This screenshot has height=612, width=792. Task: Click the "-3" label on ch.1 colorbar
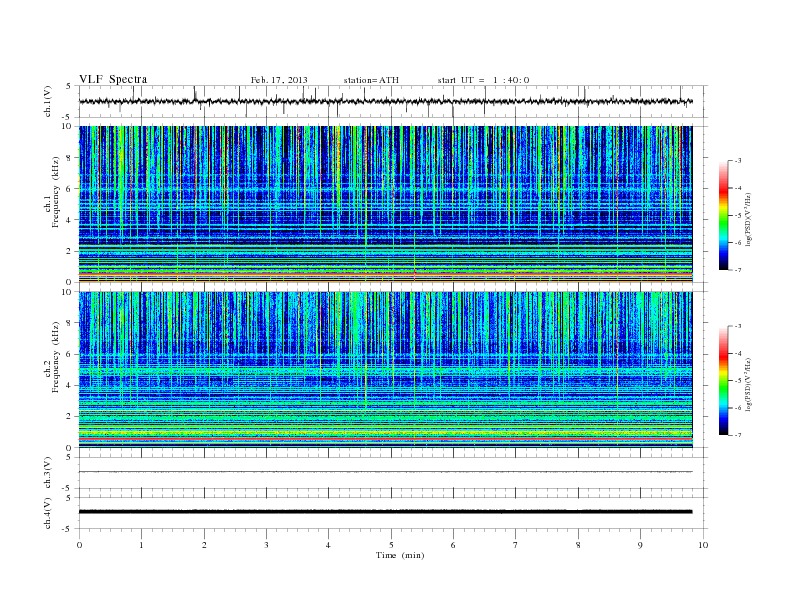(x=737, y=161)
